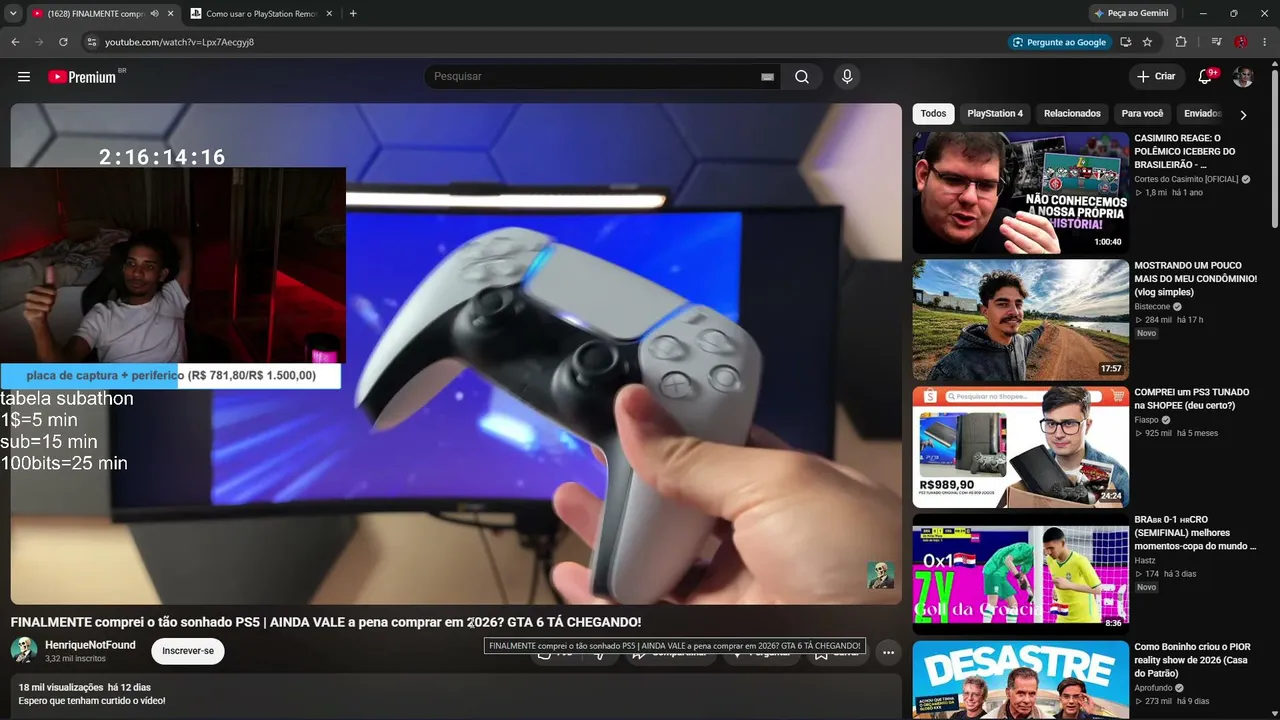The width and height of the screenshot is (1280, 720).
Task: Click the main video title FINALMENTE comprei o tão sonhado PS5
Action: (326, 622)
